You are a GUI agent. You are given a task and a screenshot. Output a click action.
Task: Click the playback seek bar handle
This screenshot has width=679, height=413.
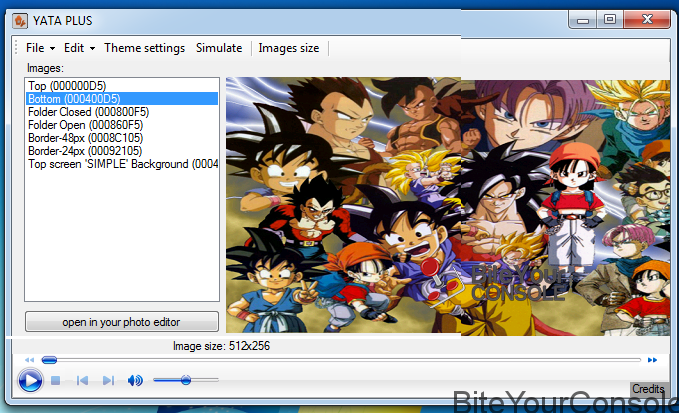coord(49,360)
